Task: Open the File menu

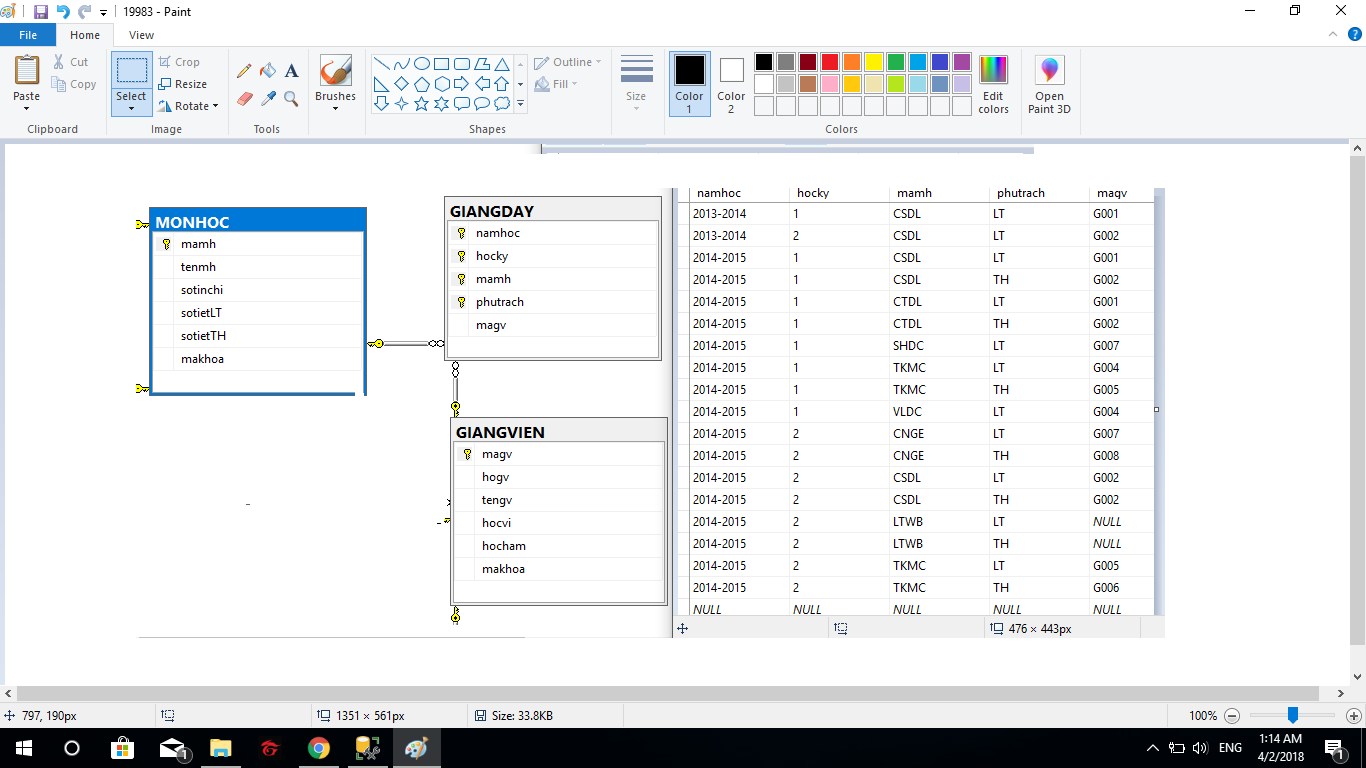Action: 28,35
